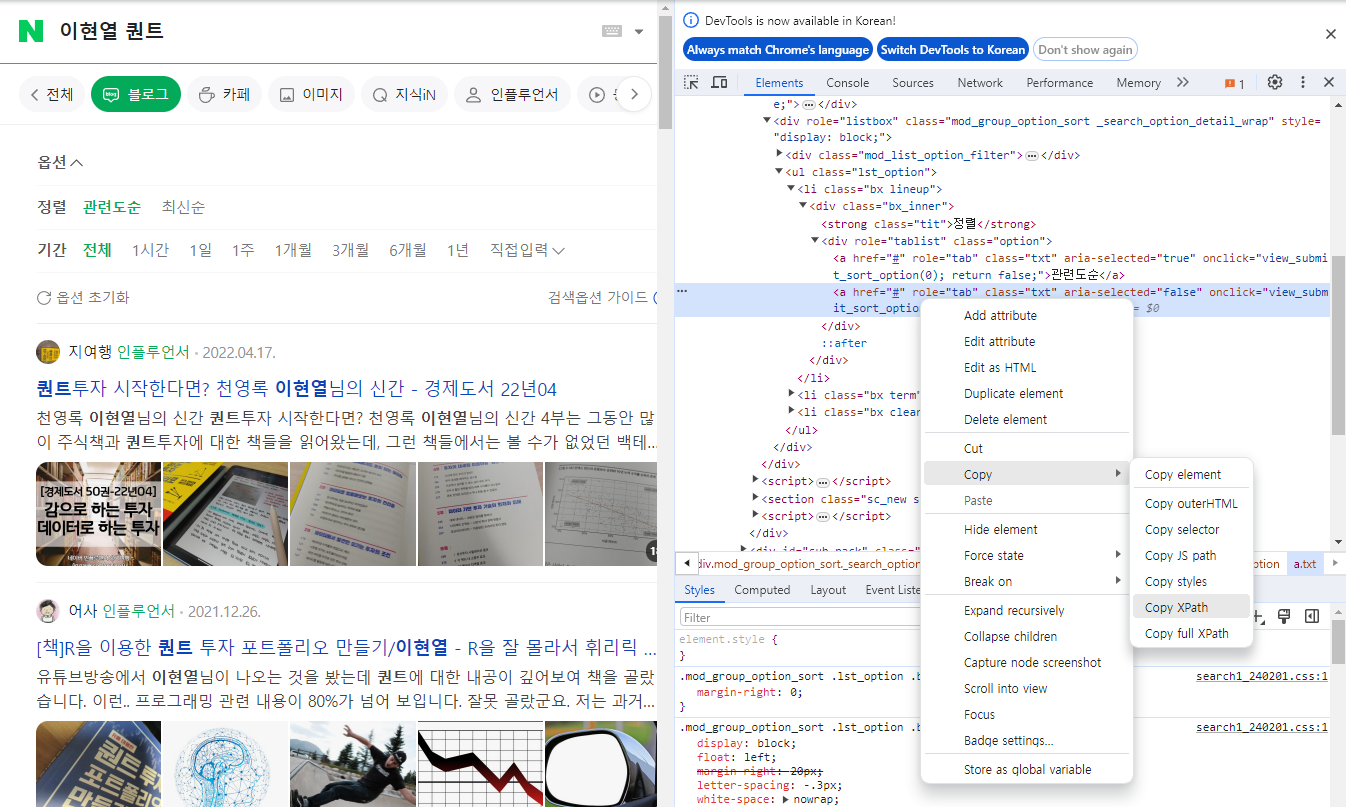Filter results to 1시간
1346x807 pixels.
pos(150,250)
